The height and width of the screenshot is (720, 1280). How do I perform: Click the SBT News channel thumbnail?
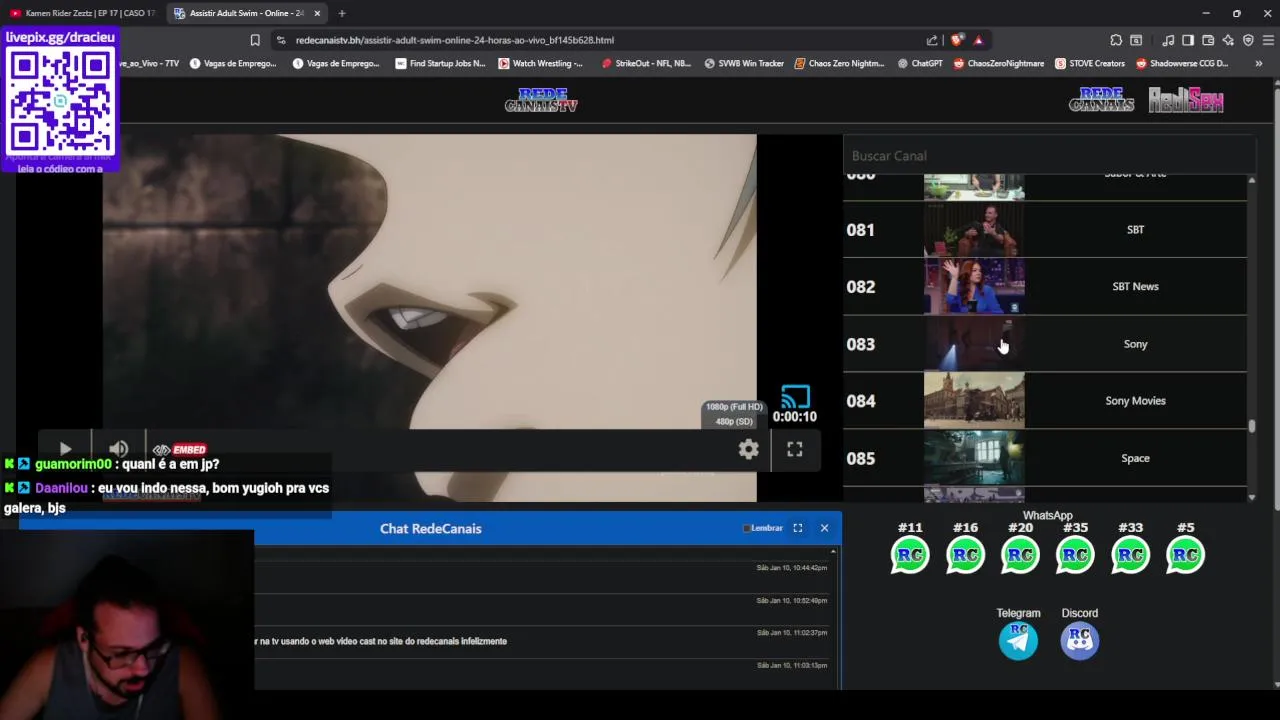click(974, 287)
